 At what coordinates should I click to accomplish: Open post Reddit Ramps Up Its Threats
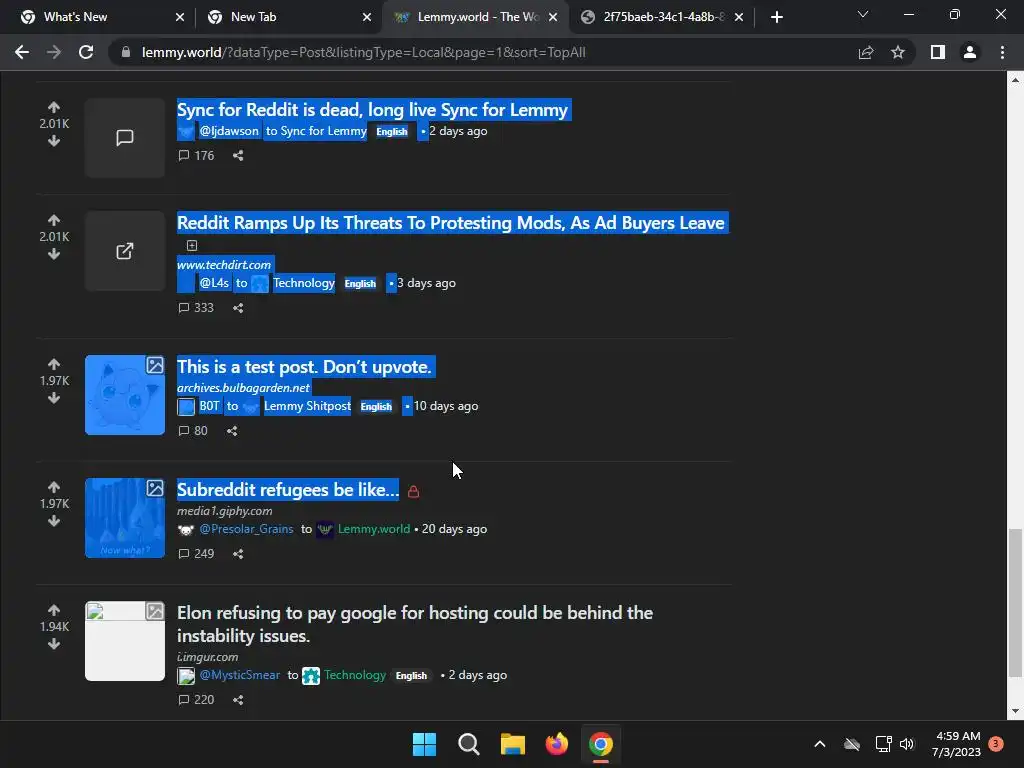tap(451, 223)
